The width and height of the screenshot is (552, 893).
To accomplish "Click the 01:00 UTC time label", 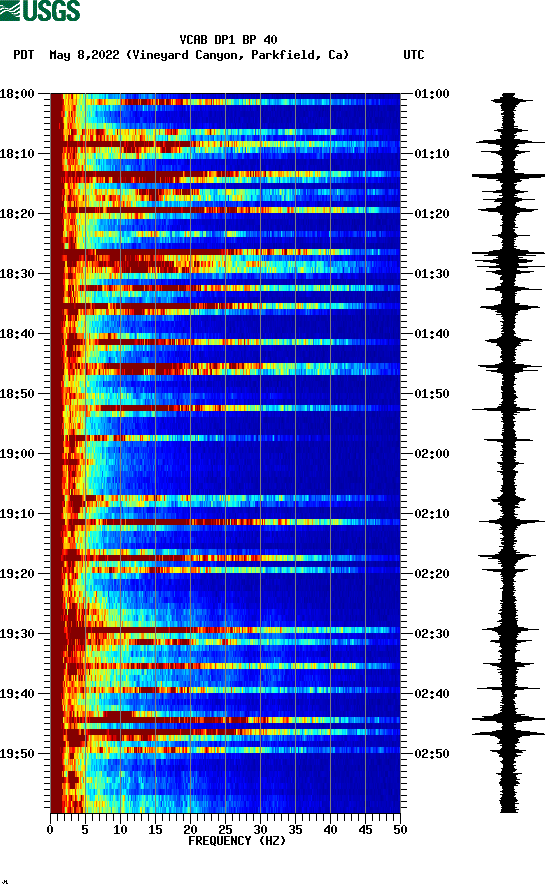I will point(432,93).
